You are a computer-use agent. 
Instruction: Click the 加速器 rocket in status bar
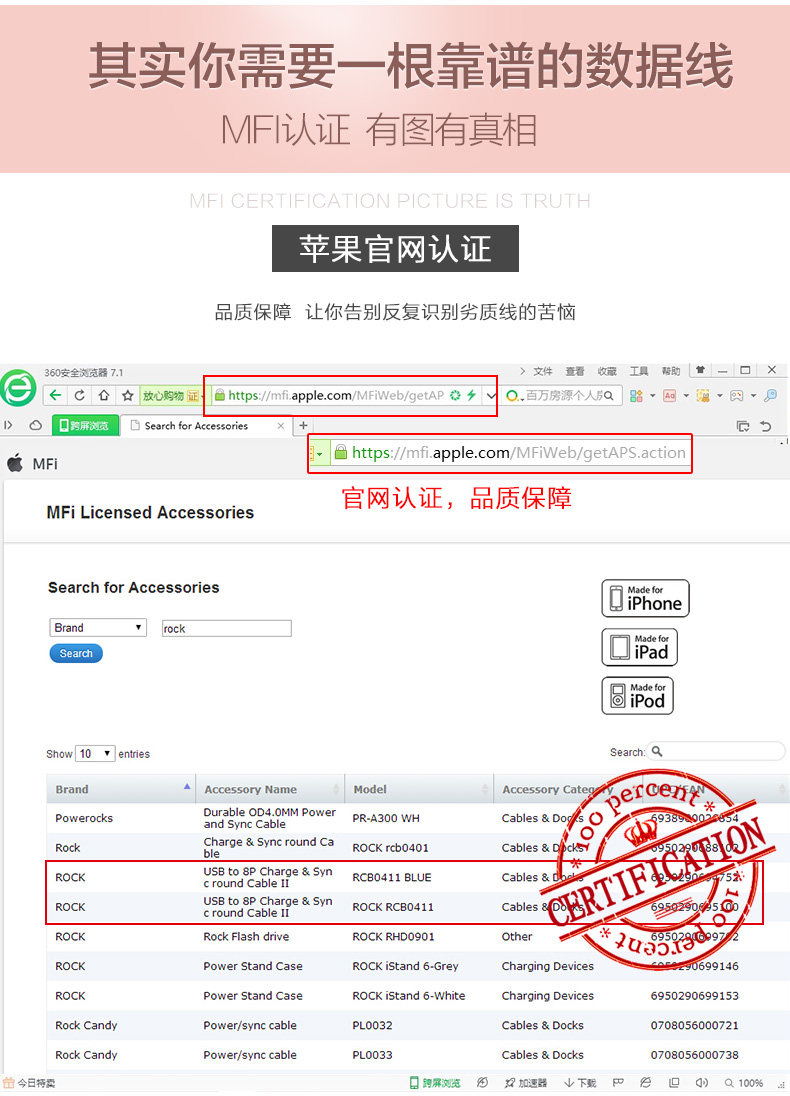tap(526, 1083)
